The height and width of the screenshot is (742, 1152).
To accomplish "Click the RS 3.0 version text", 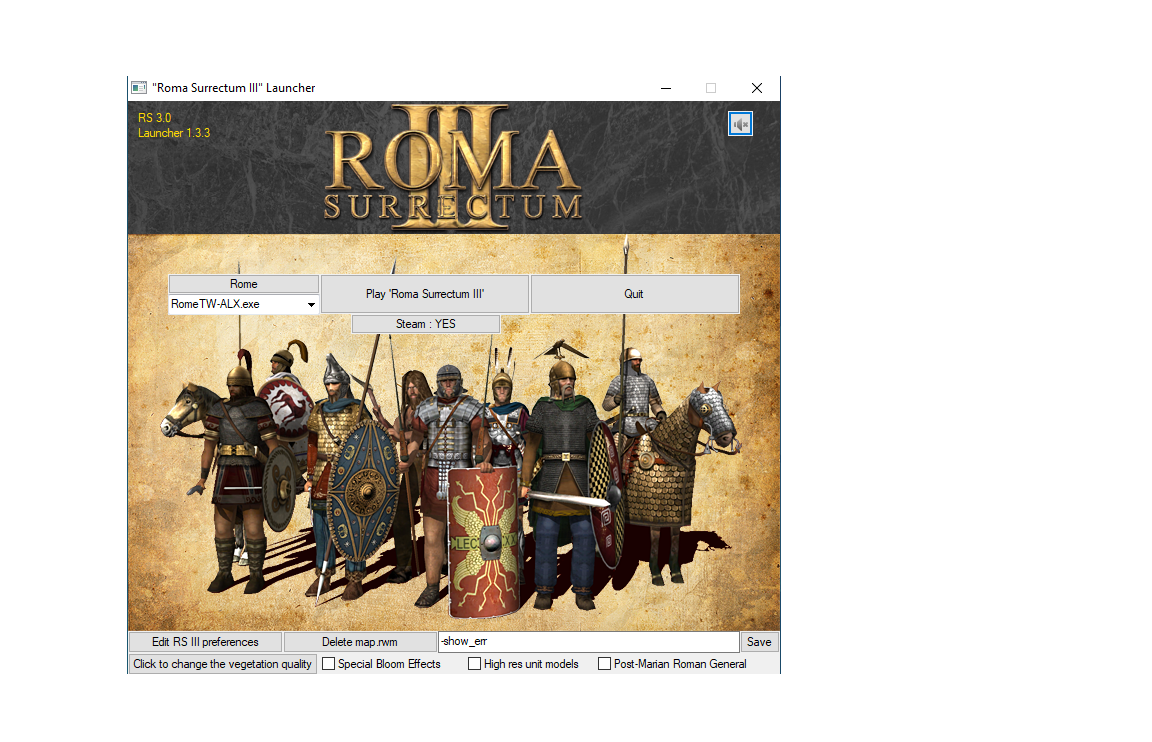I will (154, 118).
